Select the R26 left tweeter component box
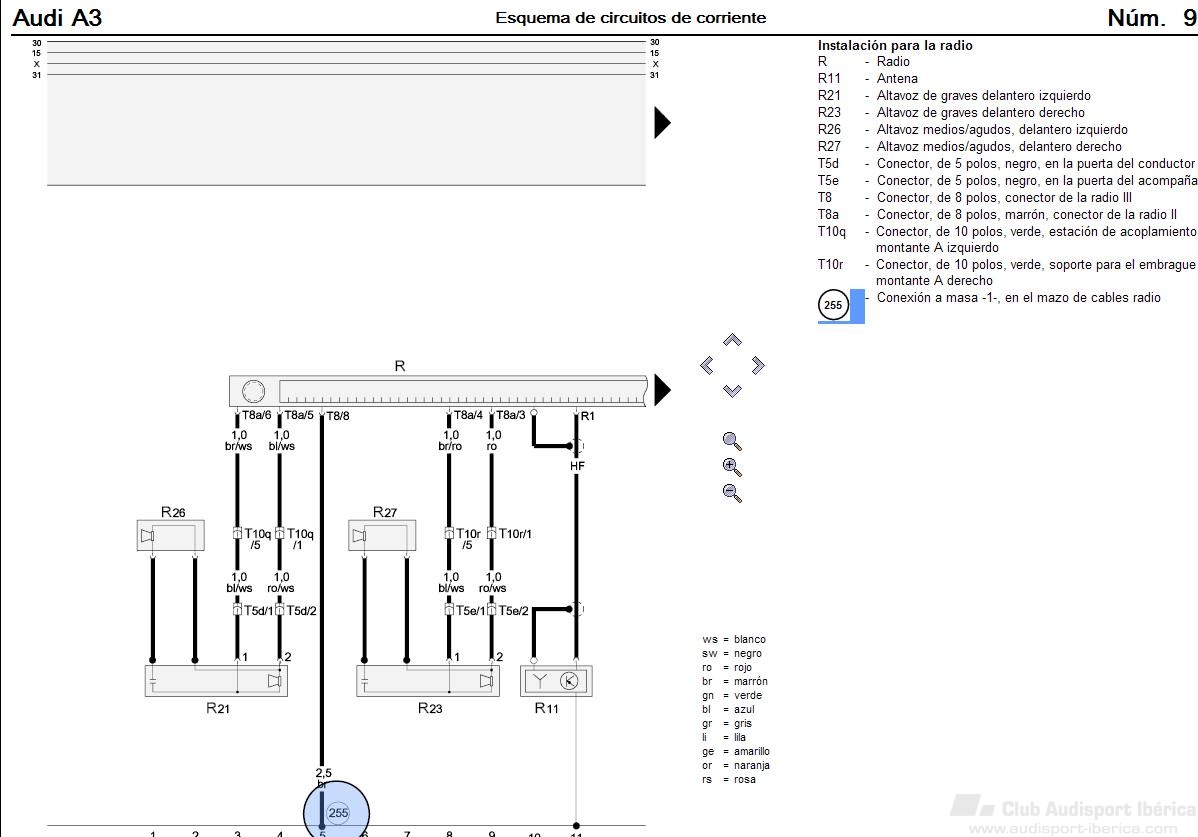1198x837 pixels. tap(170, 535)
